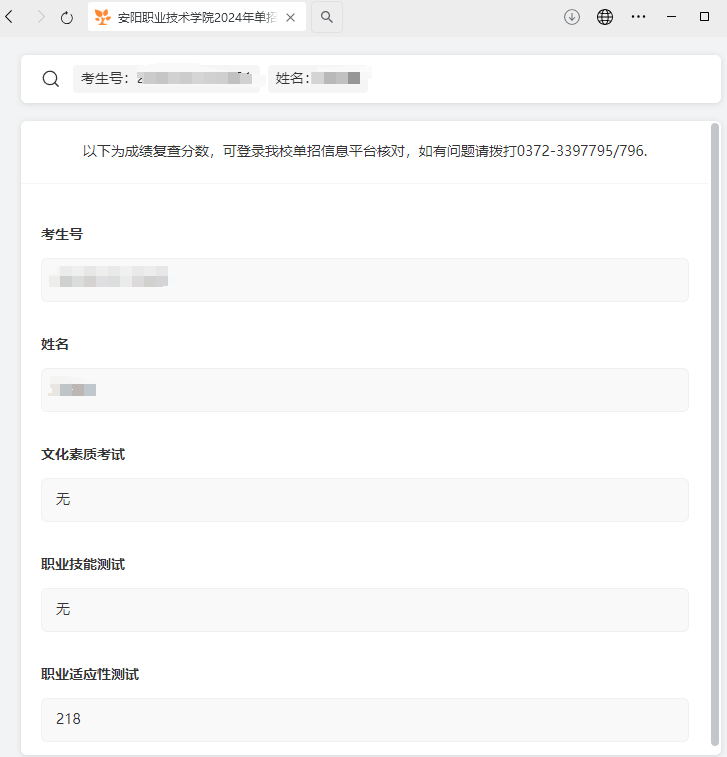
Task: Click the 职业适应性测试 field showing 218
Action: 364,719
